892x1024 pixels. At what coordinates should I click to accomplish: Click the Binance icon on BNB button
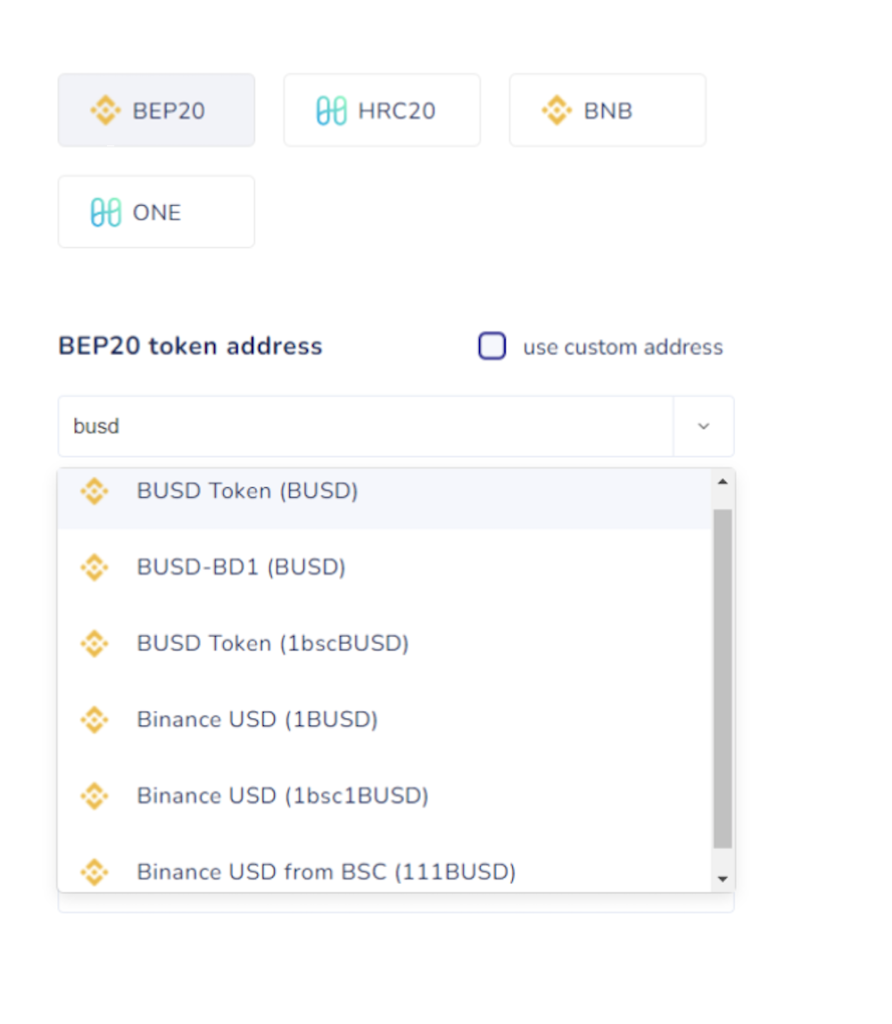556,110
